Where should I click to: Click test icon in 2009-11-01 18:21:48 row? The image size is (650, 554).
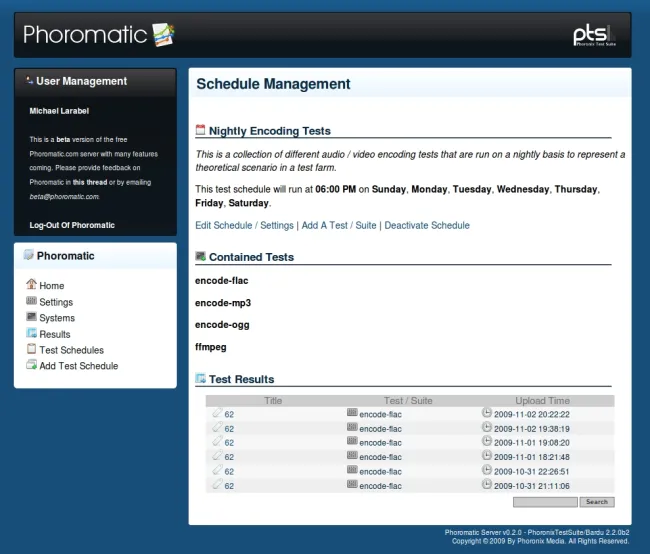(352, 455)
